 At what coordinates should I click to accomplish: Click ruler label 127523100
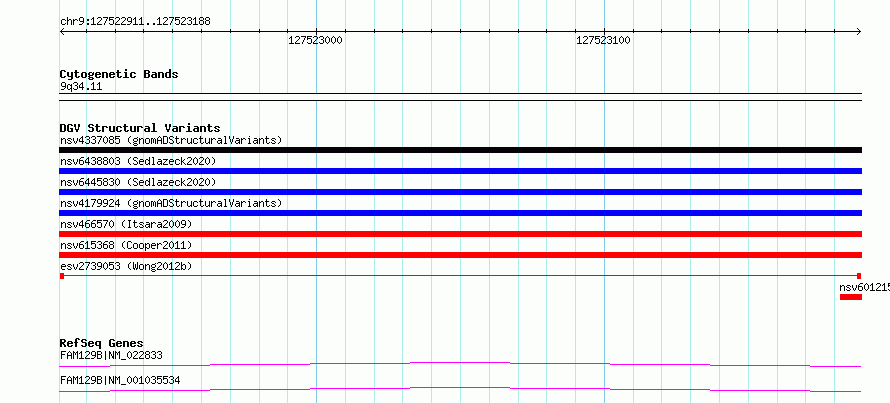click(603, 40)
